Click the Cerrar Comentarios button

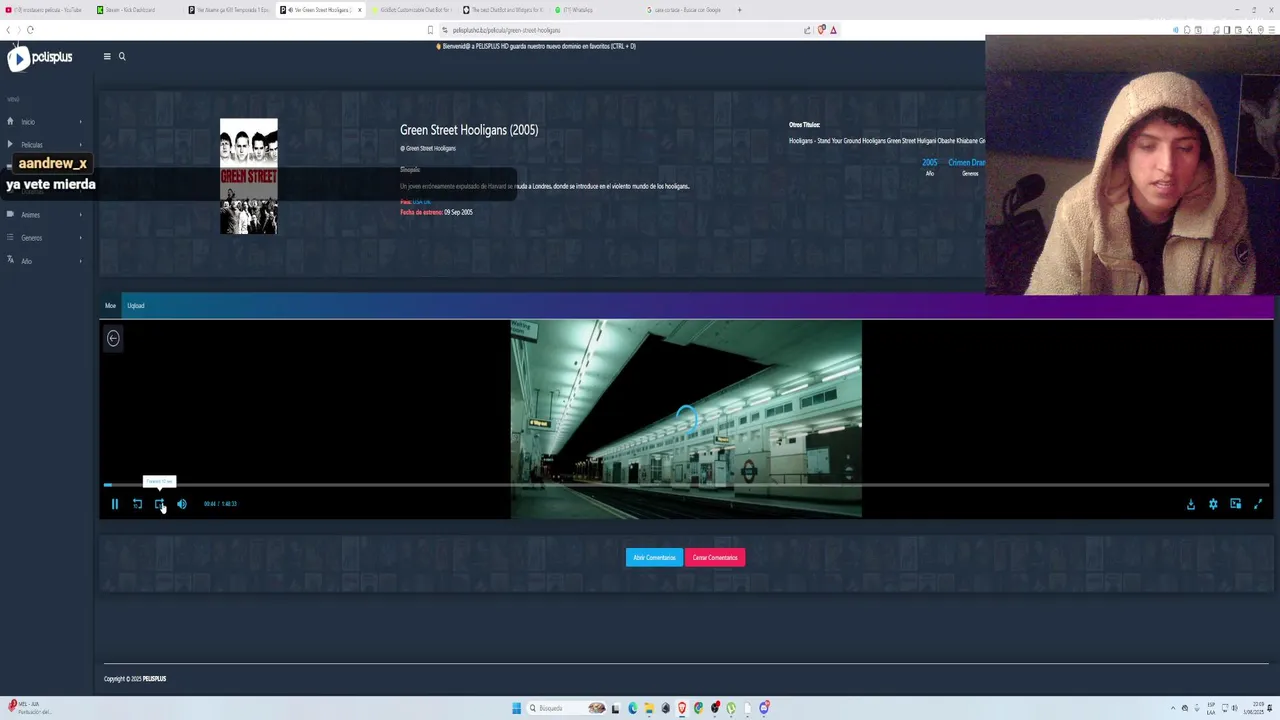pyautogui.click(x=715, y=558)
